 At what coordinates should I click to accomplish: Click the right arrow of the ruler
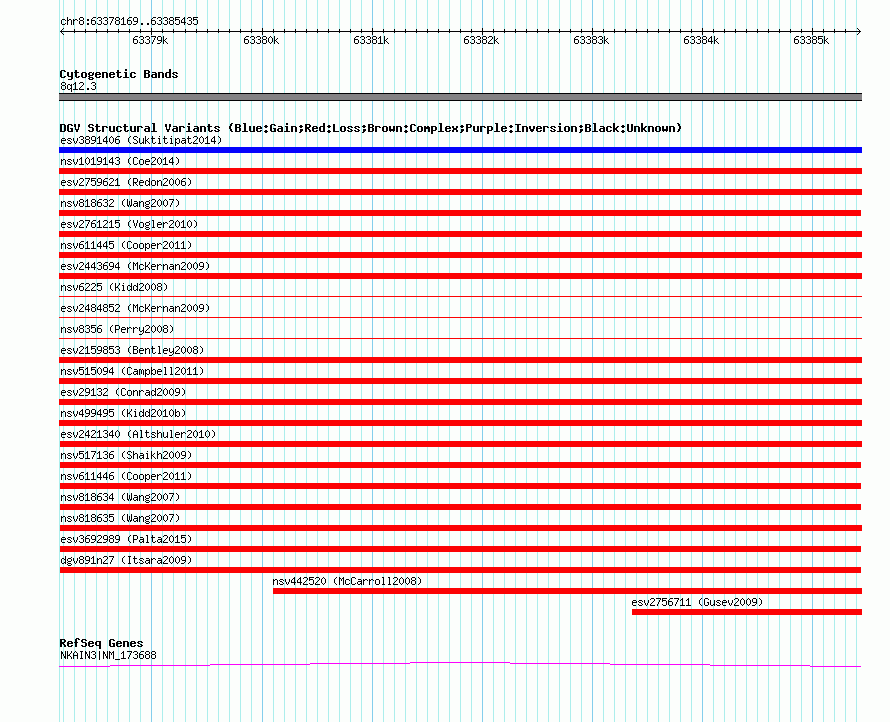coord(859,32)
